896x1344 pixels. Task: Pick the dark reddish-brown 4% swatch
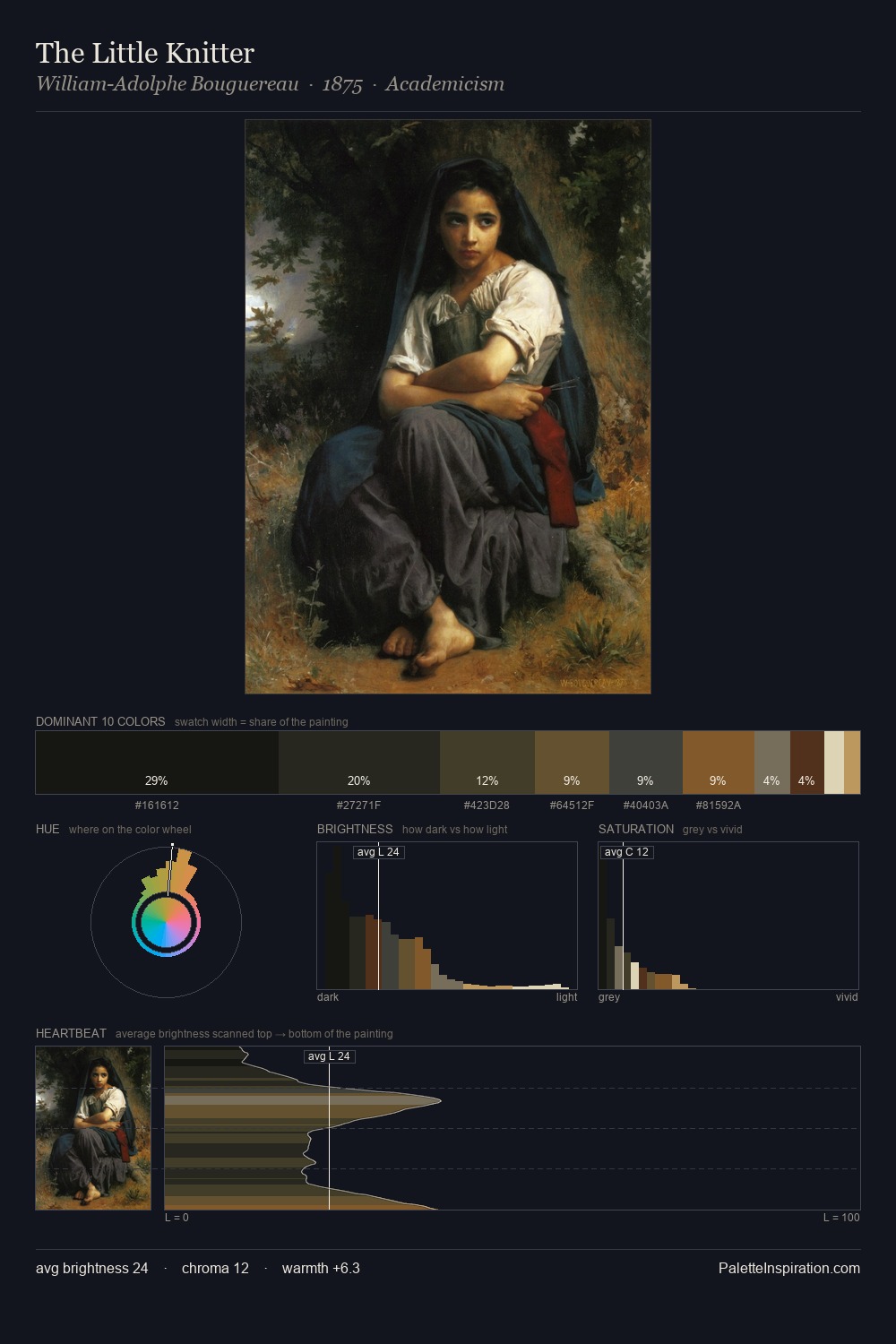pyautogui.click(x=807, y=762)
